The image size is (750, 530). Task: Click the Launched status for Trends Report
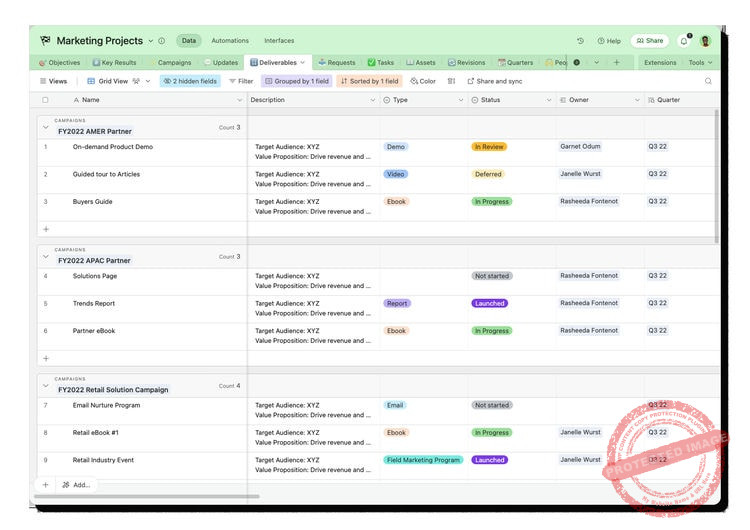click(x=489, y=303)
